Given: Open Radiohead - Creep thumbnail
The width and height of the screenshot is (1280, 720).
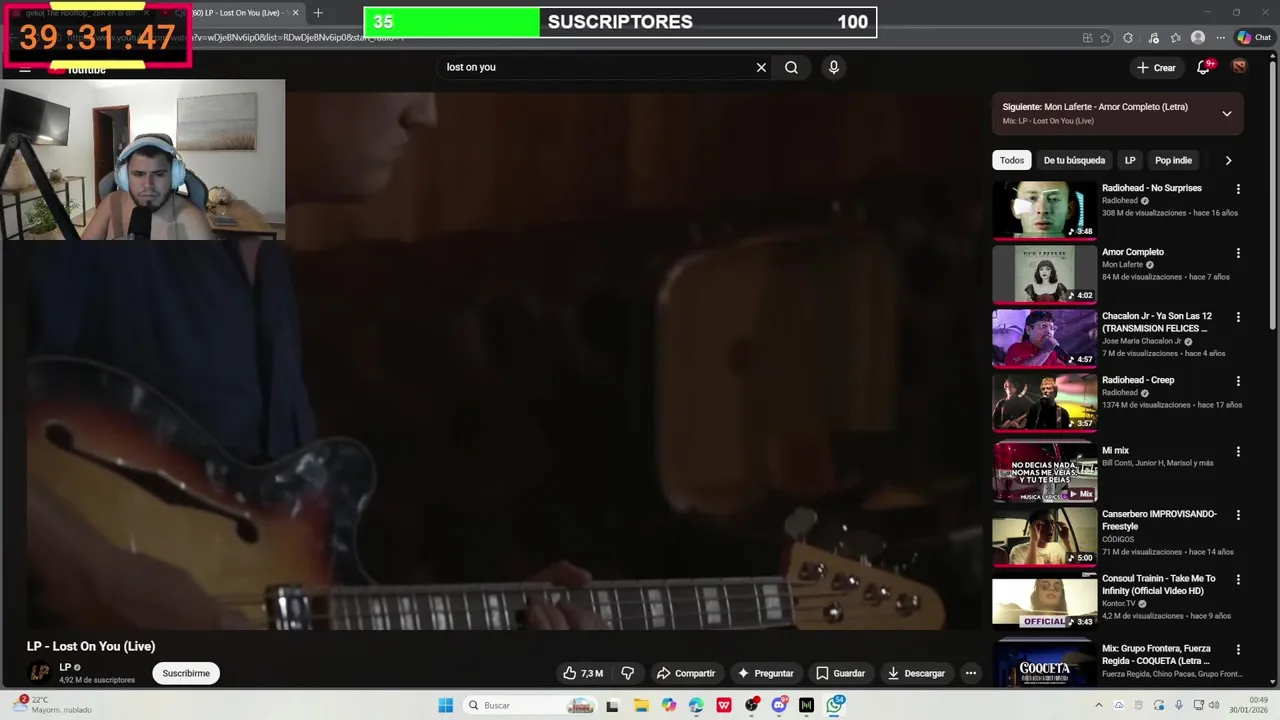Looking at the screenshot, I should tap(1044, 402).
